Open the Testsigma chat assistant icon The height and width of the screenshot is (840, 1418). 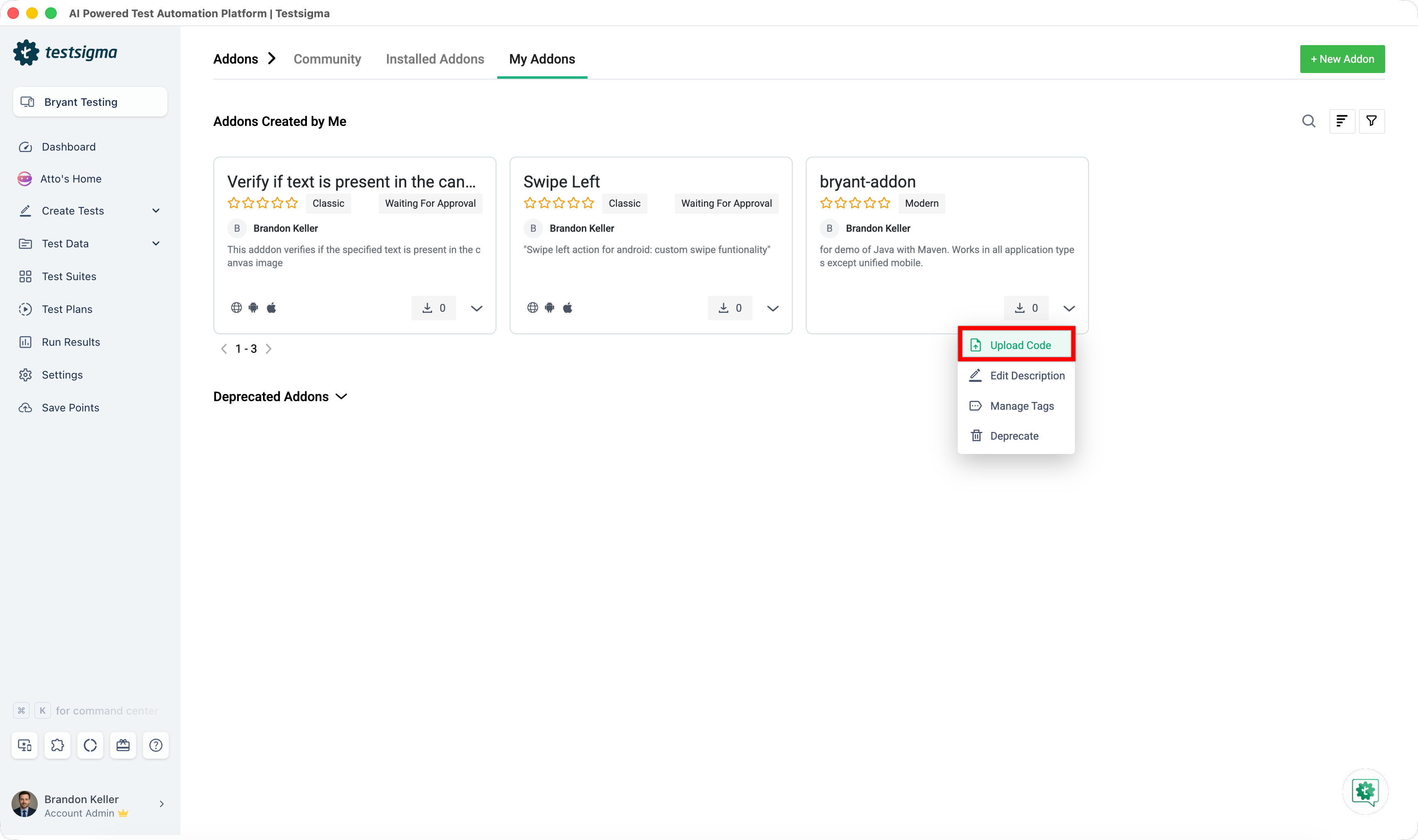click(1365, 791)
